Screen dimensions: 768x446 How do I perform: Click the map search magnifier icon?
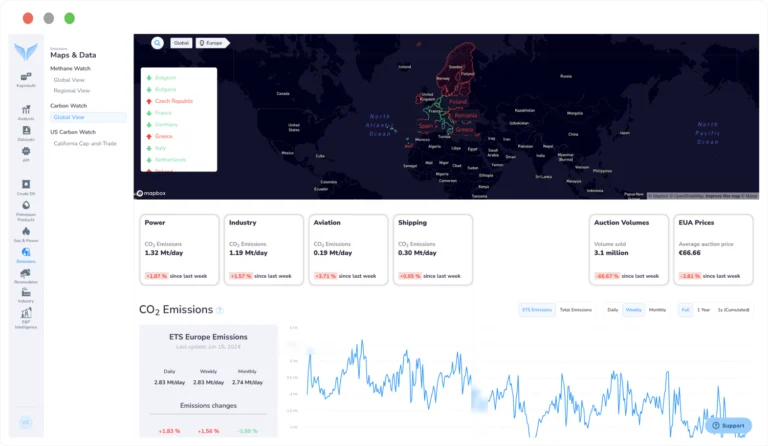click(158, 43)
